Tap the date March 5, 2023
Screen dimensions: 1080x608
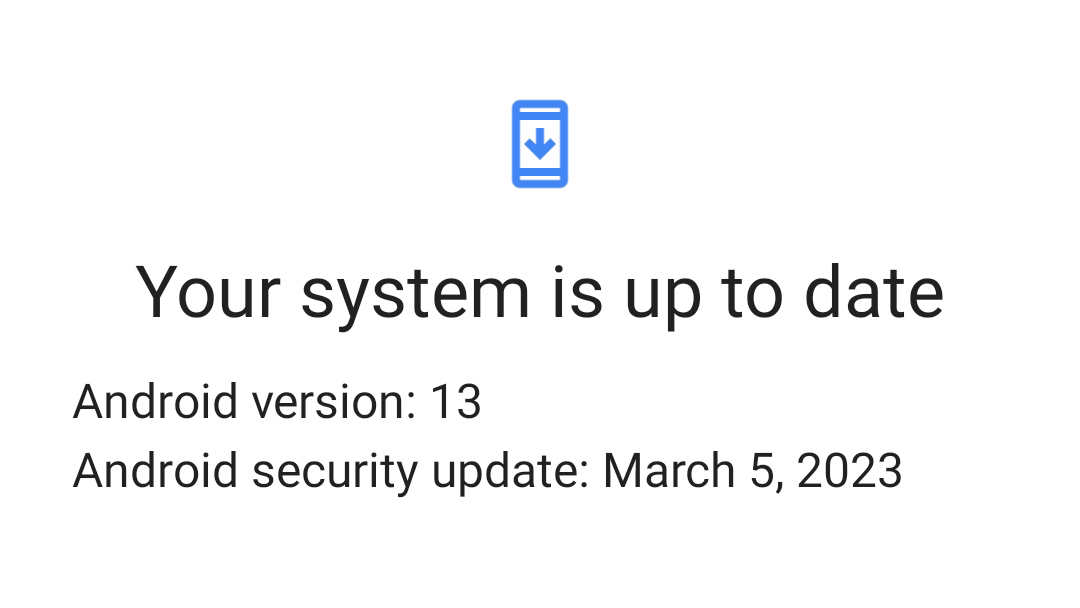click(752, 471)
